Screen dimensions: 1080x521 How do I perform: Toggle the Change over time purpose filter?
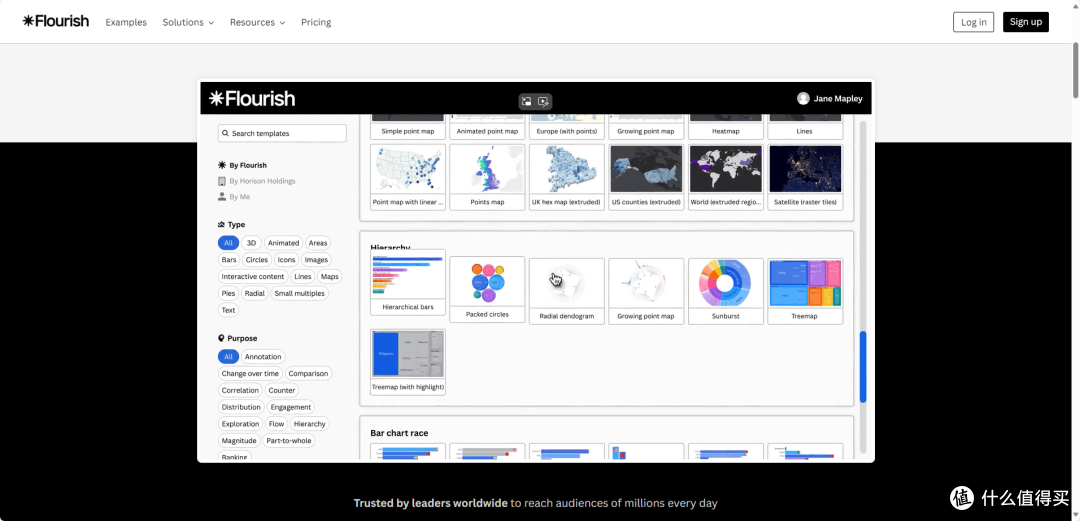pos(250,374)
